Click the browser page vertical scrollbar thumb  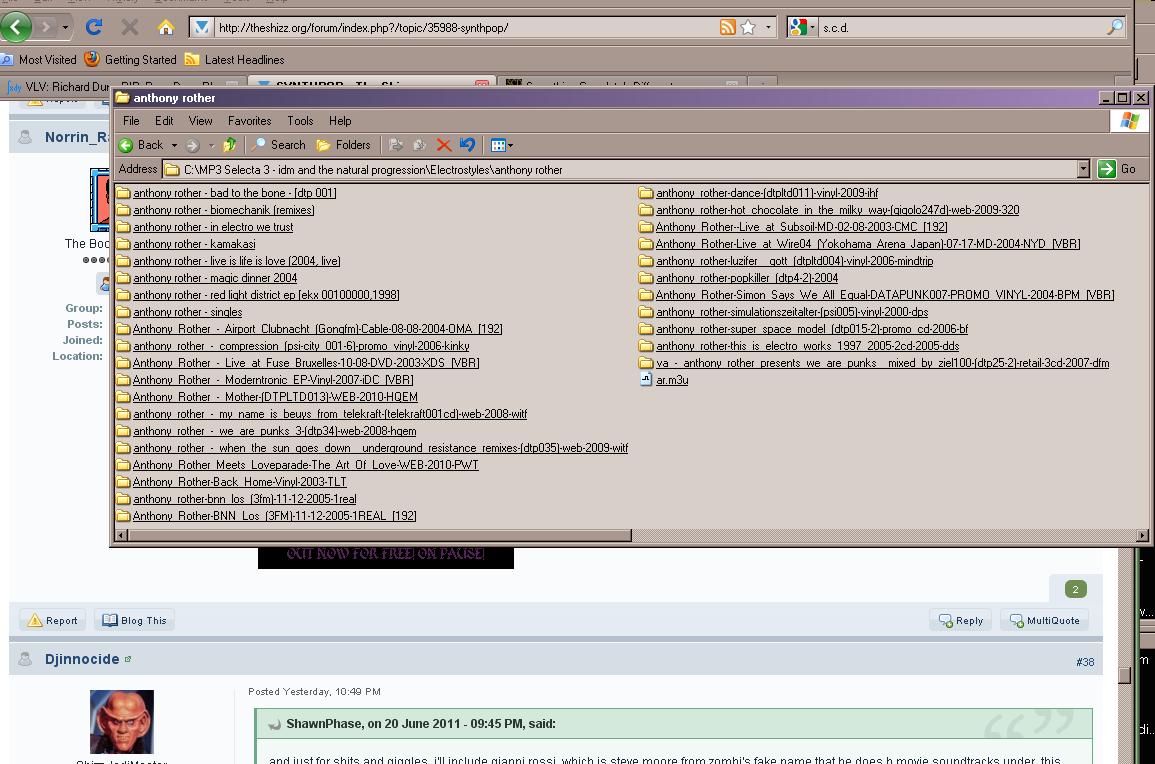tap(1124, 675)
